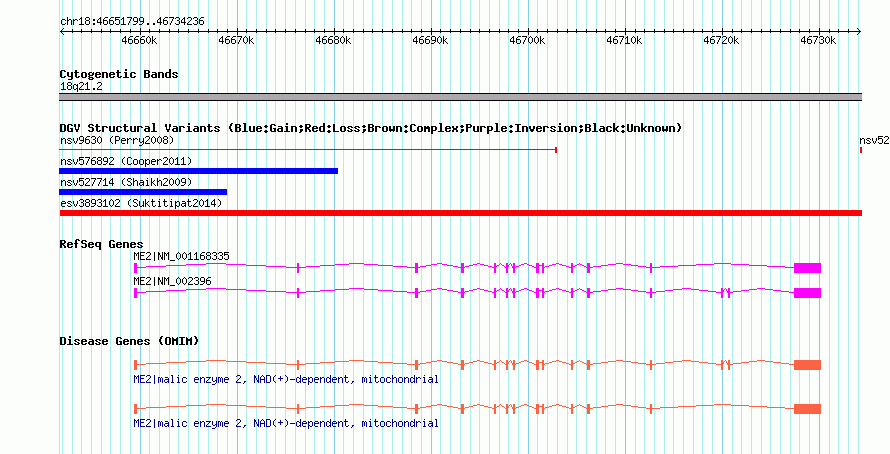Click the cut-off nsv52 label at right edge
890x454 pixels.
coord(874,140)
